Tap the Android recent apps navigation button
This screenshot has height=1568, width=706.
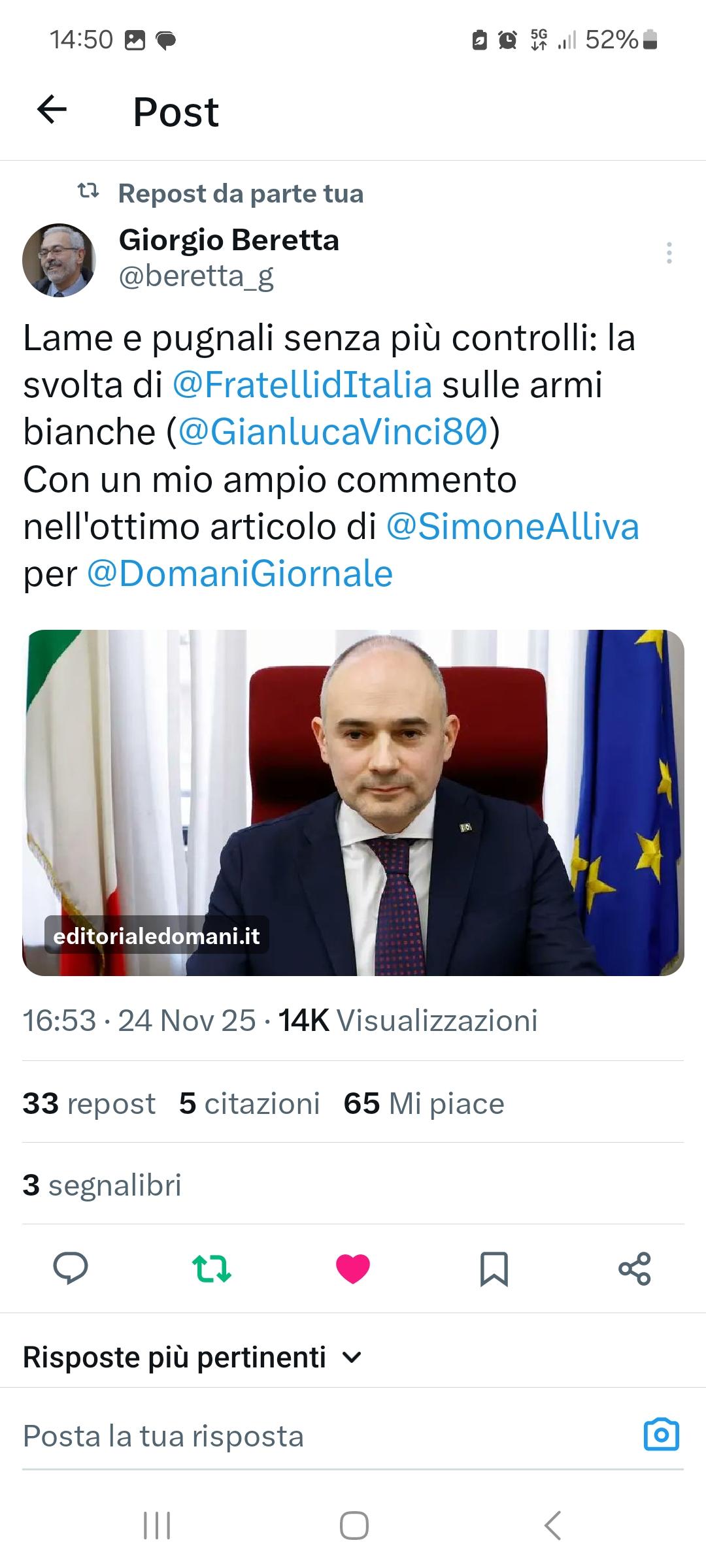[157, 1526]
